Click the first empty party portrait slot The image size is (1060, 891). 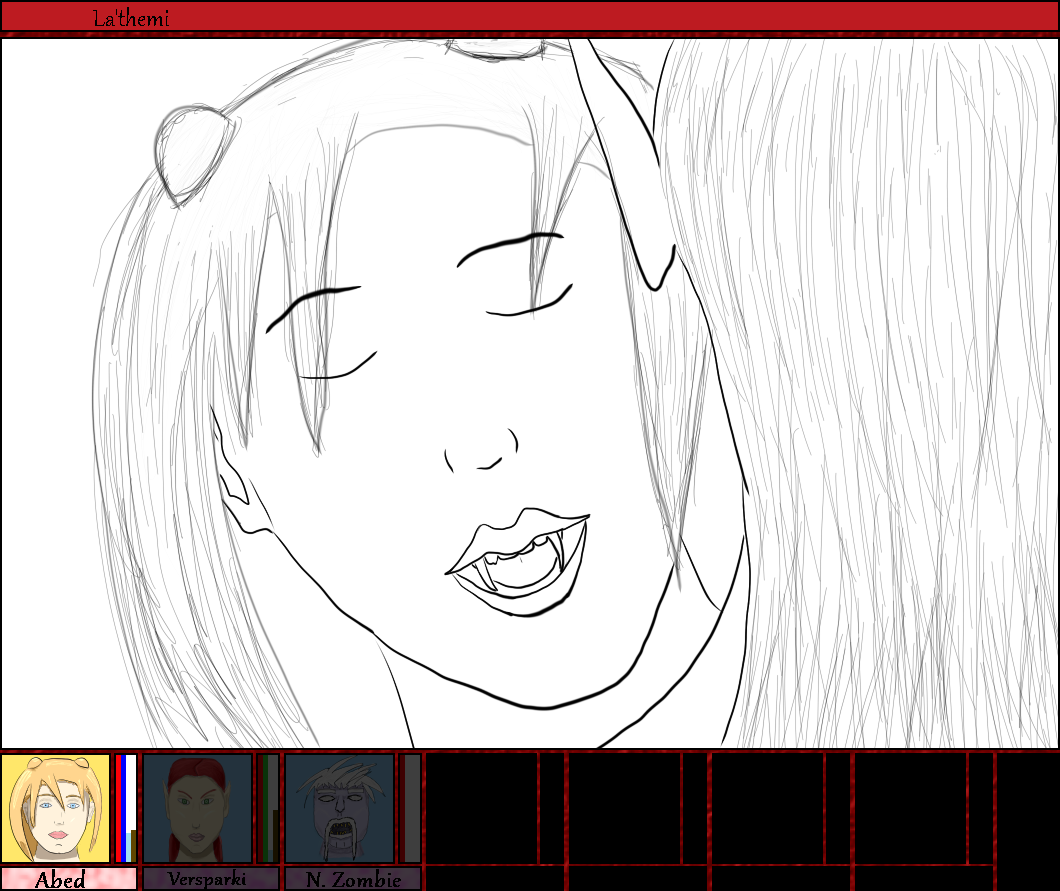(x=482, y=808)
